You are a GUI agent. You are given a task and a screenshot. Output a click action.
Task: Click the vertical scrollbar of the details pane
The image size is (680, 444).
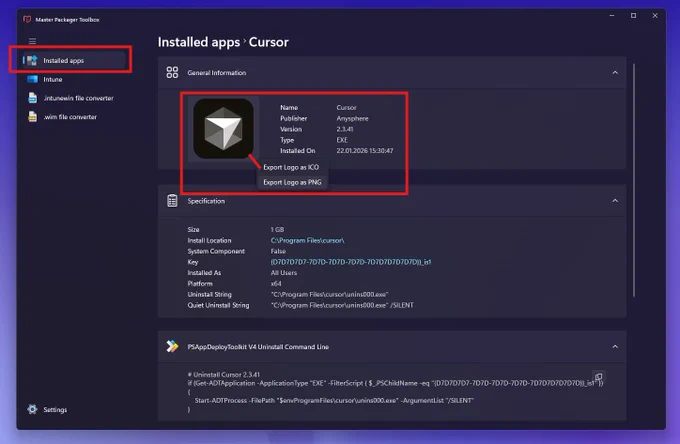pyautogui.click(x=634, y=180)
